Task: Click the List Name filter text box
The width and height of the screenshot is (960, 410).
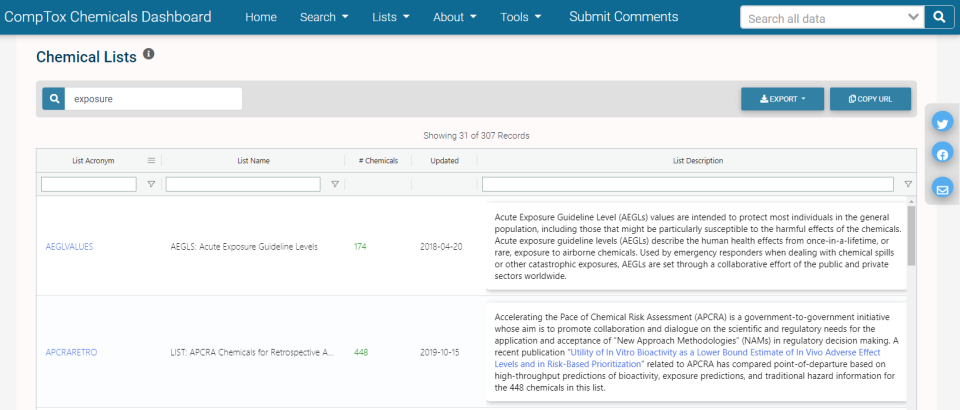Action: click(x=243, y=184)
